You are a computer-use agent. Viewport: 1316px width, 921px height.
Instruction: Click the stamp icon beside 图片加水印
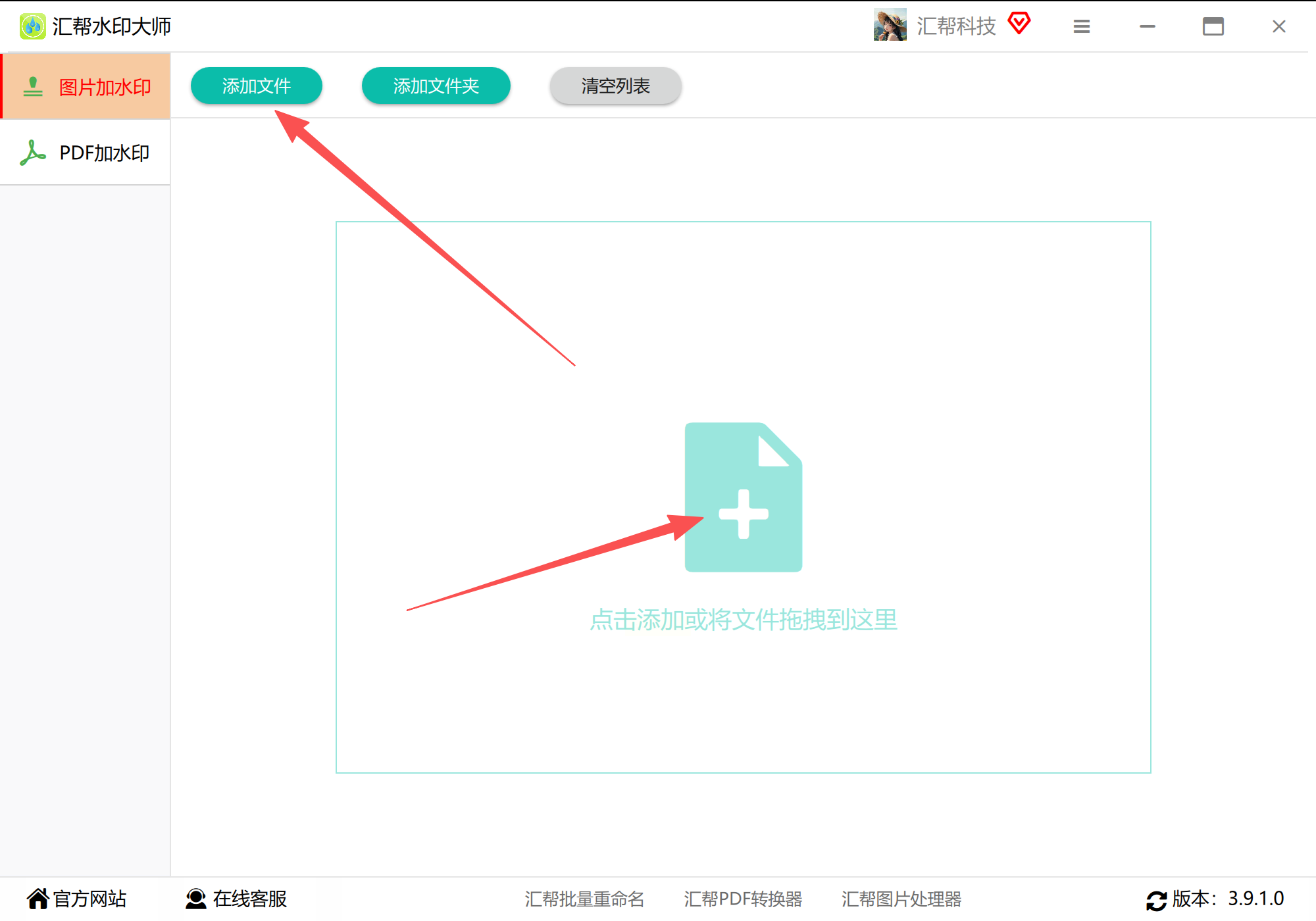coord(32,87)
